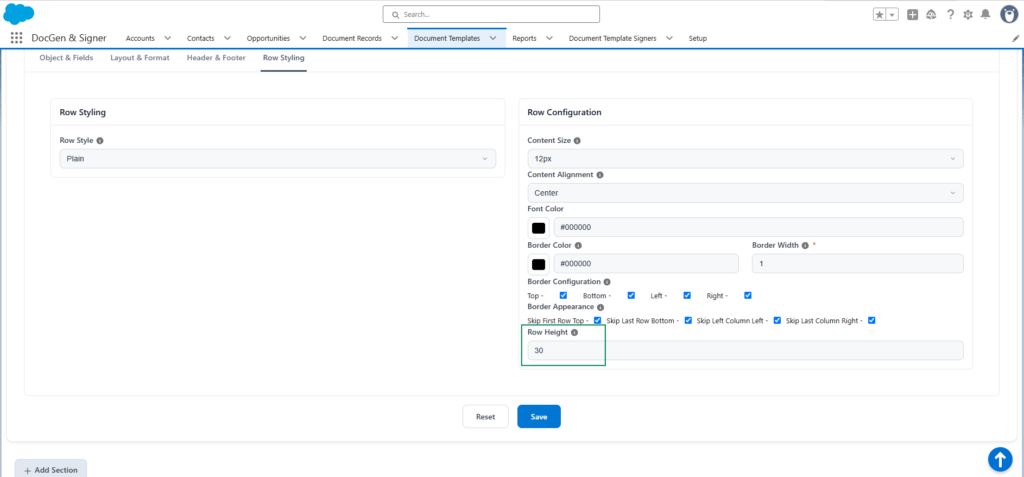Expand the Document Templates tab chevron
Viewport: 1024px width, 477px height.
tap(493, 39)
